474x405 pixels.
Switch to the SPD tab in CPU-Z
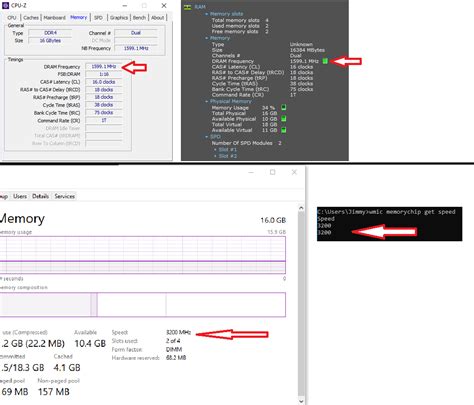98,18
